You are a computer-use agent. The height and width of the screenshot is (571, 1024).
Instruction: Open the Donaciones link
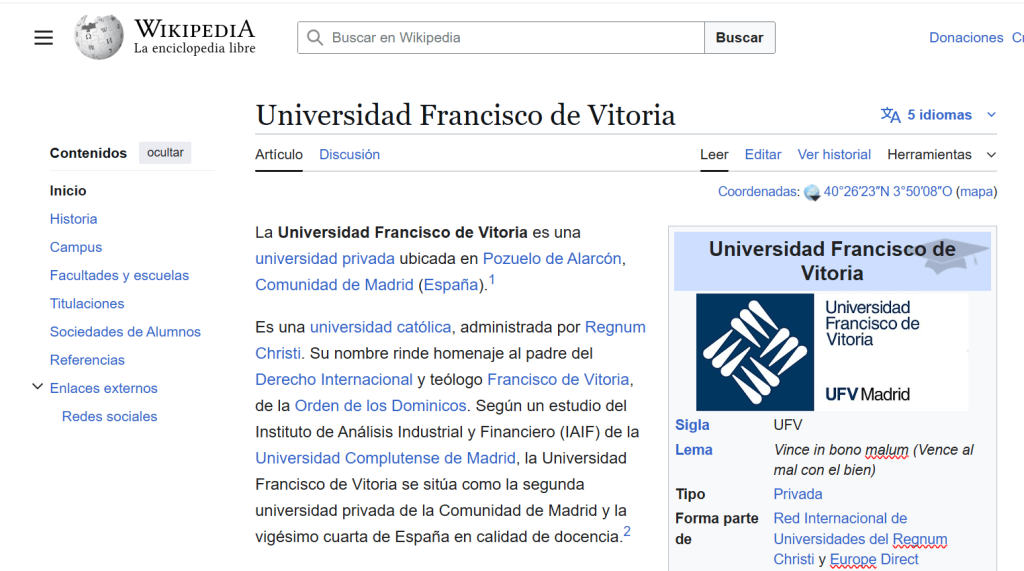pos(966,37)
